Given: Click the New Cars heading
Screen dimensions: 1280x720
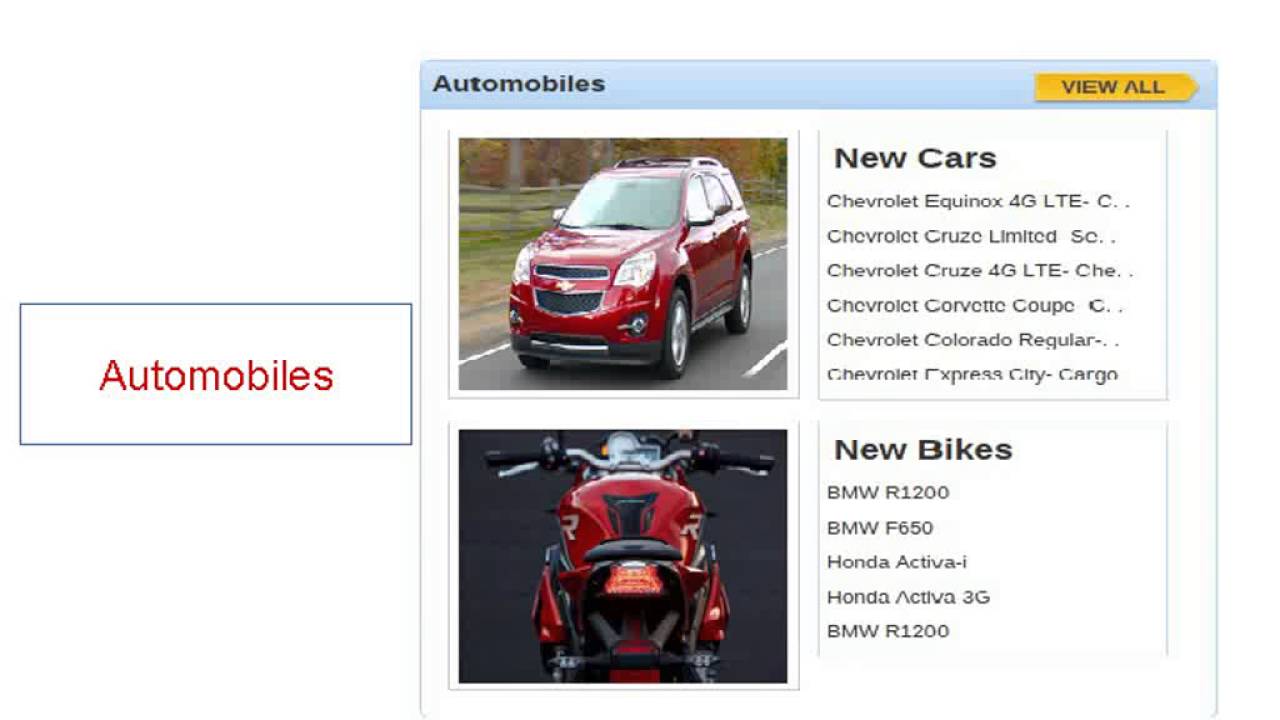Looking at the screenshot, I should tap(915, 158).
